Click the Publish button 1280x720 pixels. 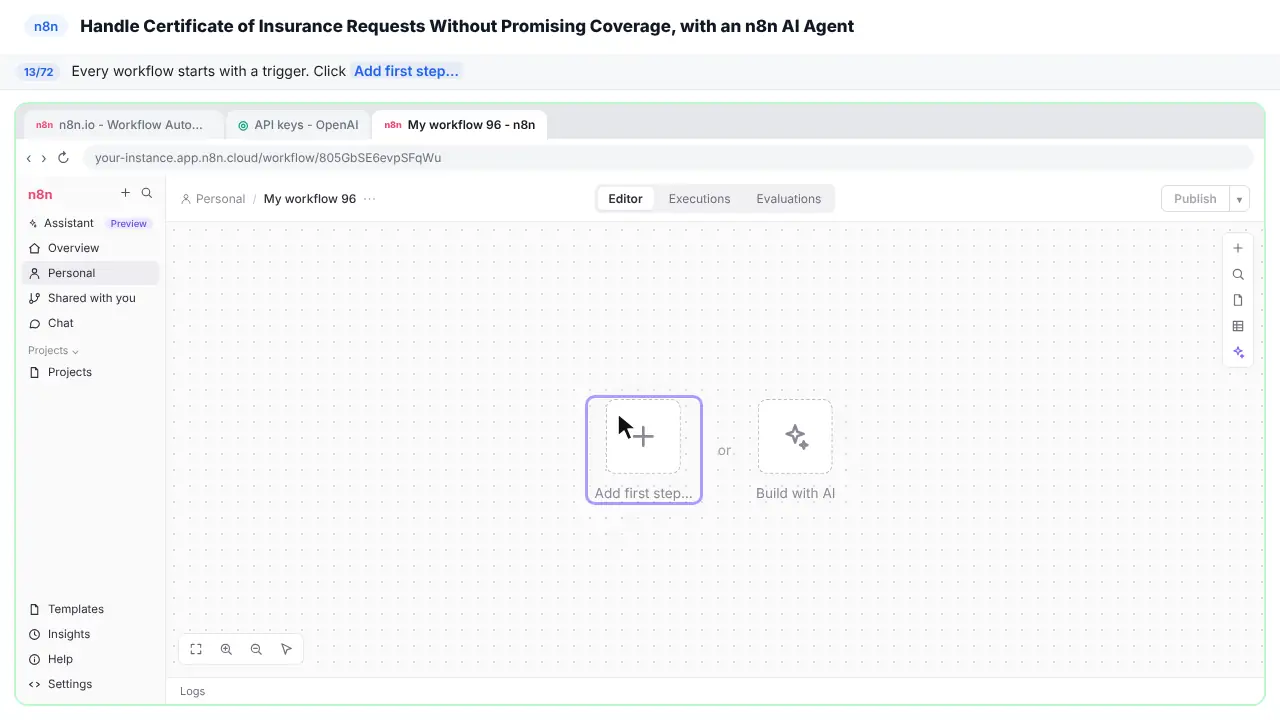[1195, 199]
